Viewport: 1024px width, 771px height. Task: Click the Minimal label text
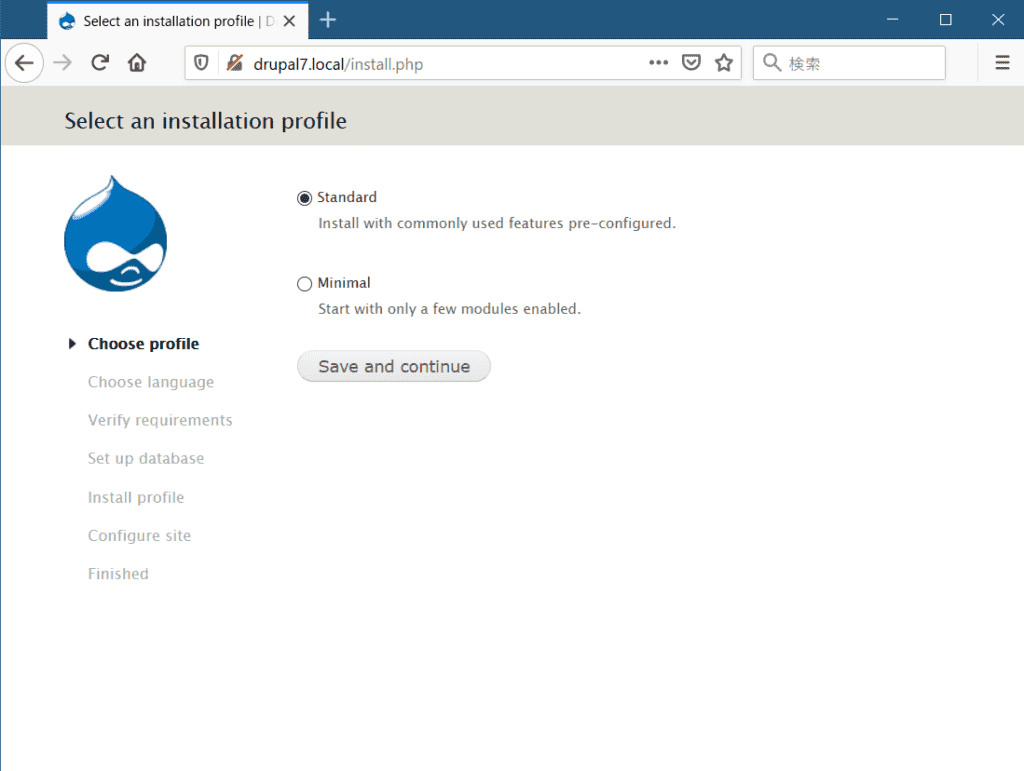pyautogui.click(x=344, y=283)
